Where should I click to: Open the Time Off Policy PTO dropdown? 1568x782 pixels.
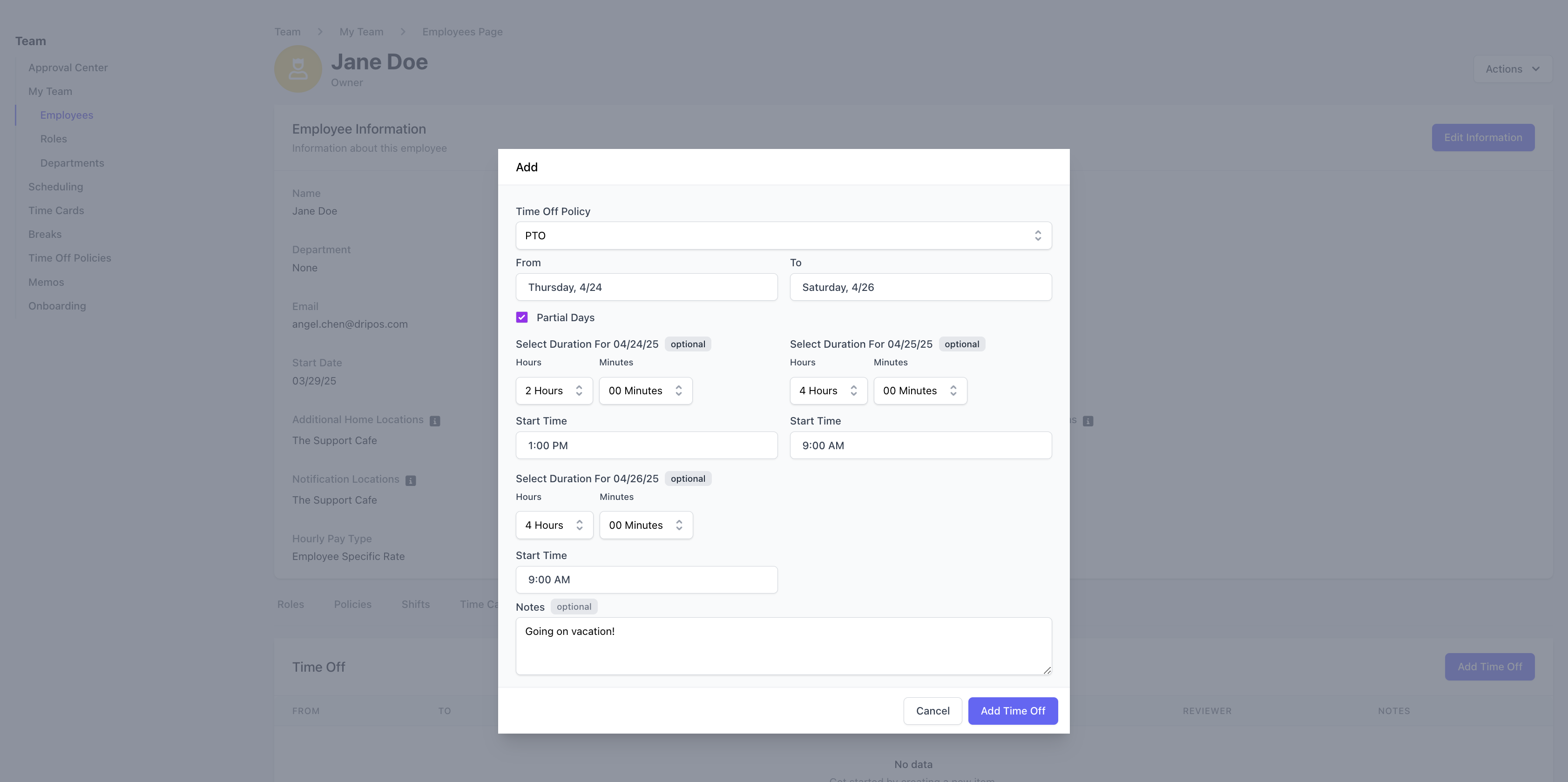(784, 236)
